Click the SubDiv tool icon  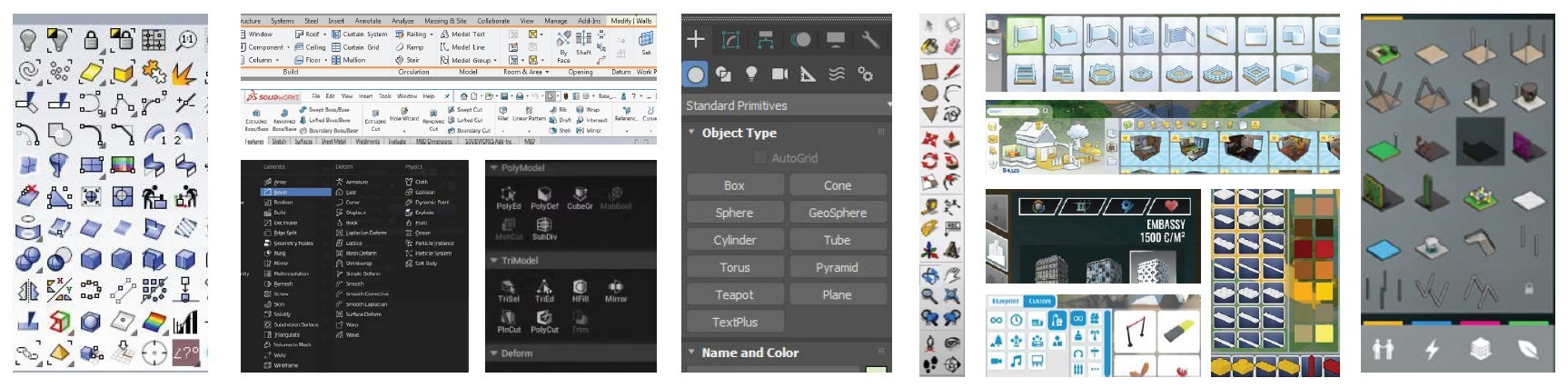tap(544, 230)
